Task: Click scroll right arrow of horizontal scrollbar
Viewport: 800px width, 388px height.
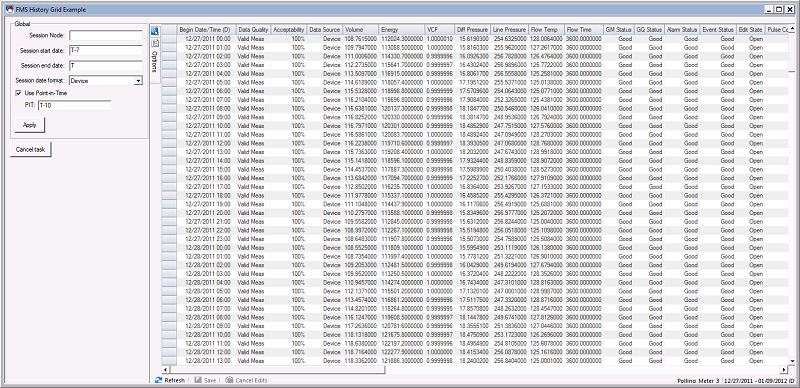Action: 784,369
